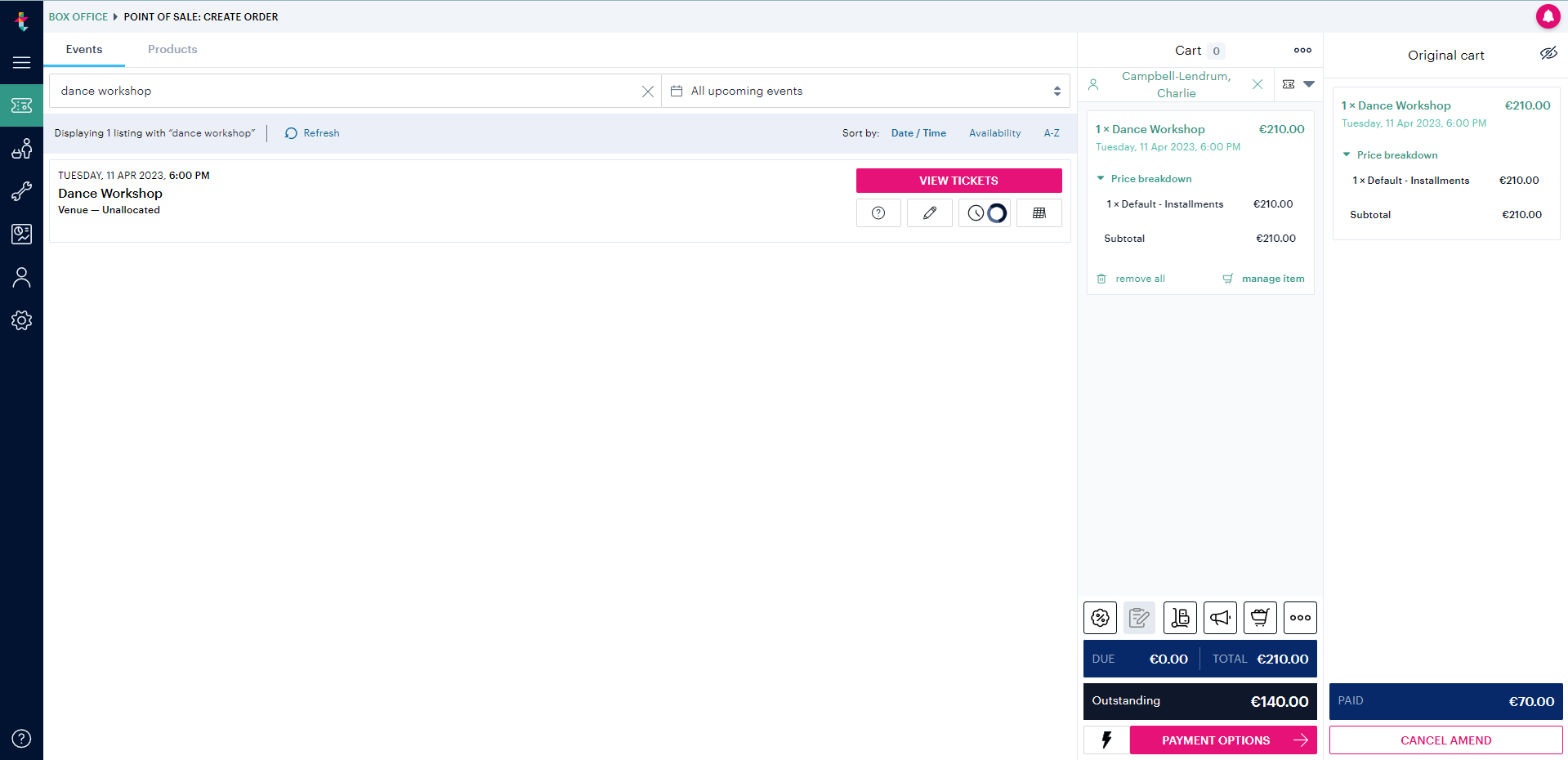1568x760 pixels.
Task: Click the VIEW TICKETS button
Action: 958,181
